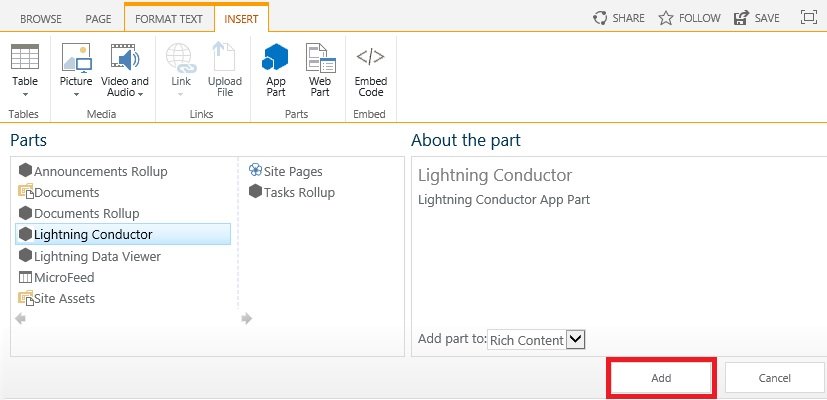Select Documents text entry
Screen dimensions: 827x400
66,193
